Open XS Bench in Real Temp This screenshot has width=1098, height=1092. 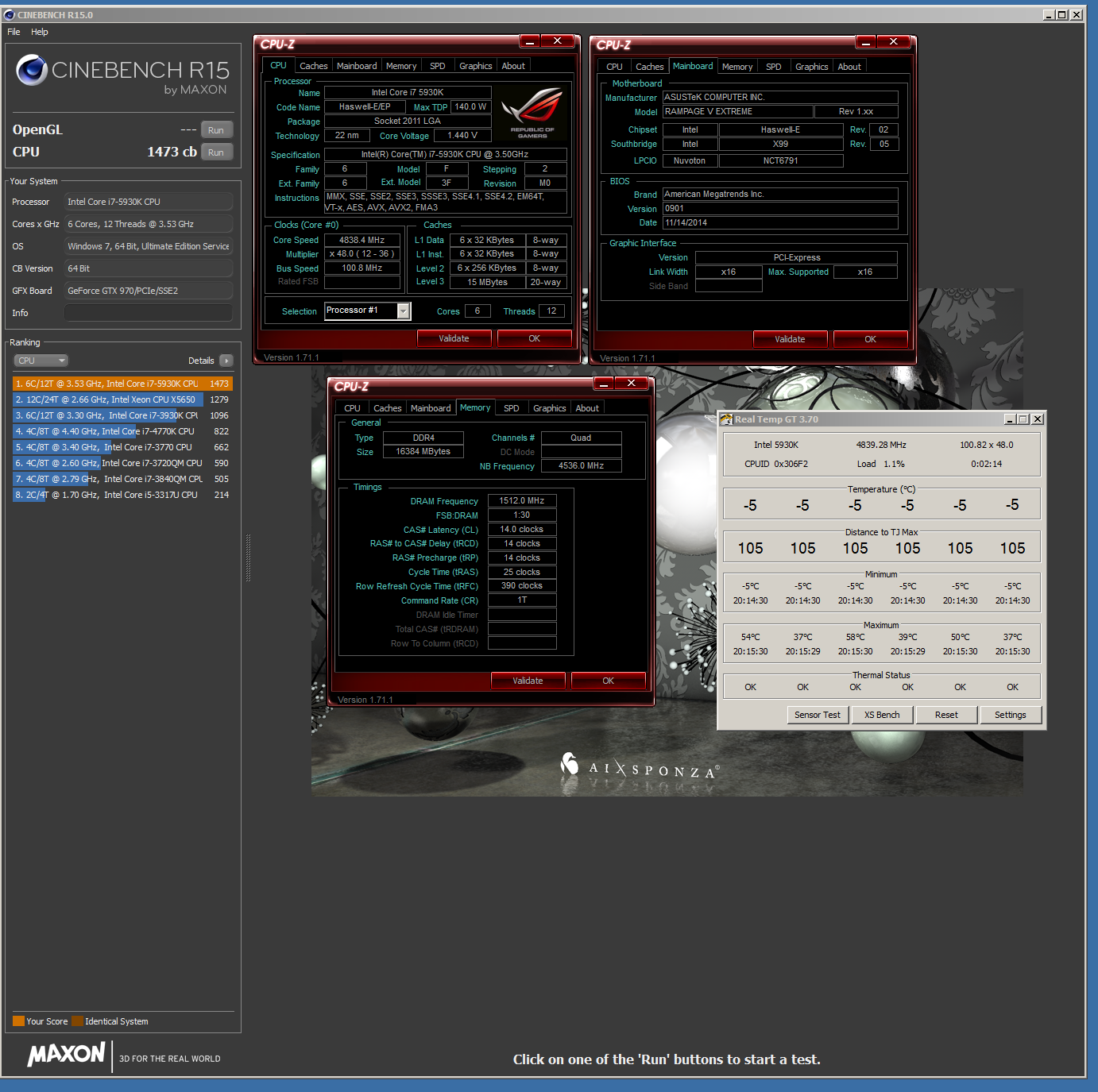point(882,715)
